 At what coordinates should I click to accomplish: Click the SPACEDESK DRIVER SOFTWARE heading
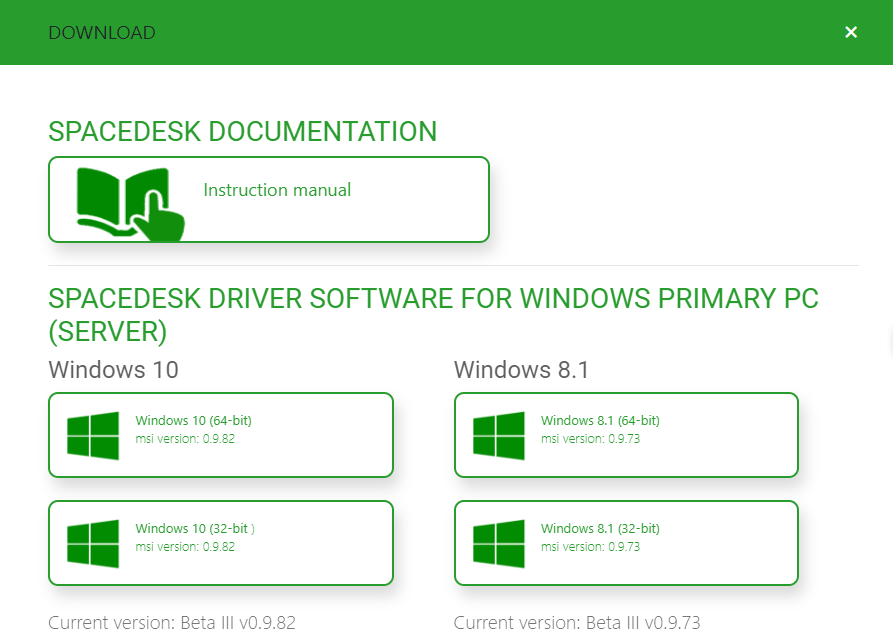click(x=433, y=299)
